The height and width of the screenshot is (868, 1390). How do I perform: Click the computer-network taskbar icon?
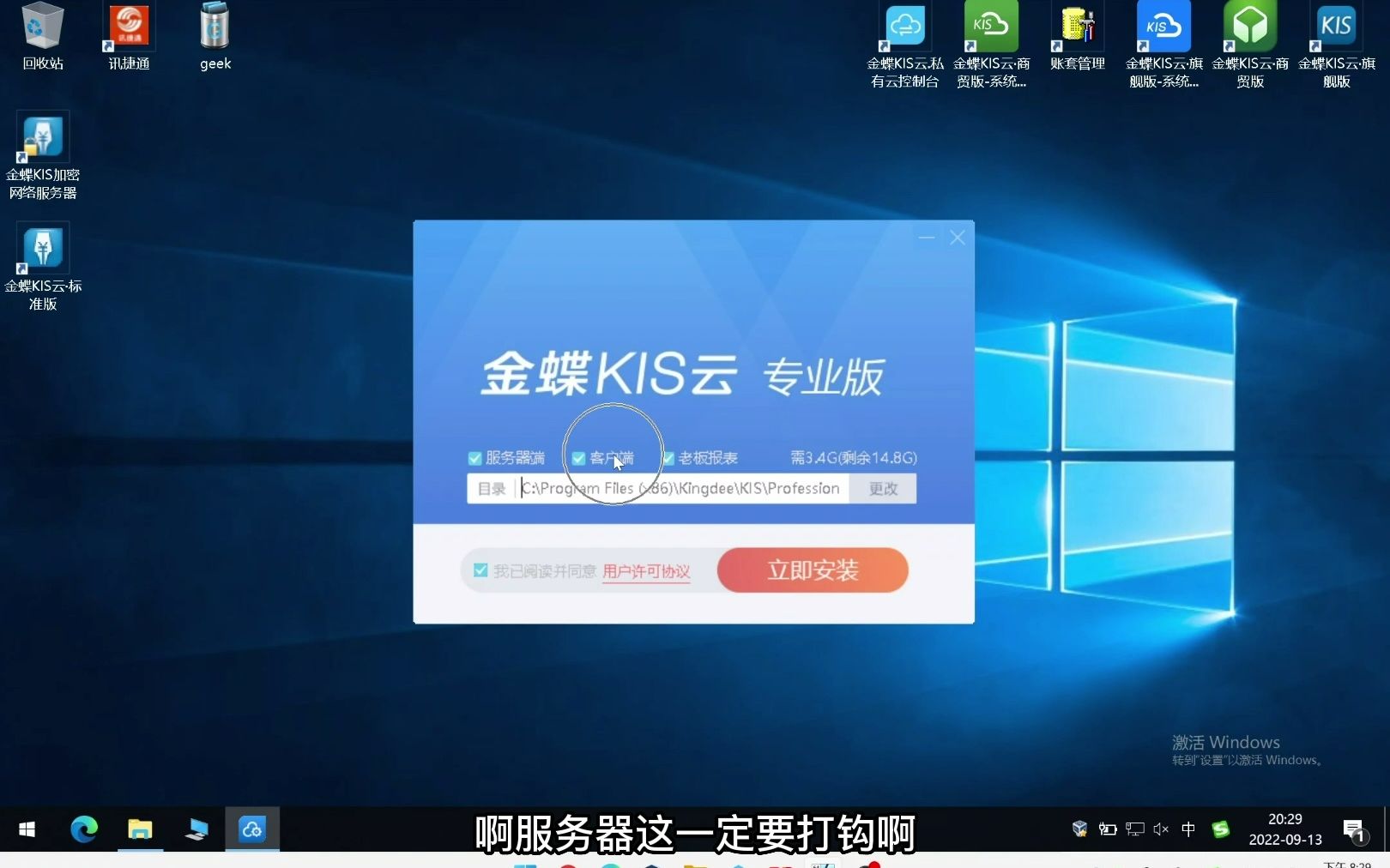[196, 829]
